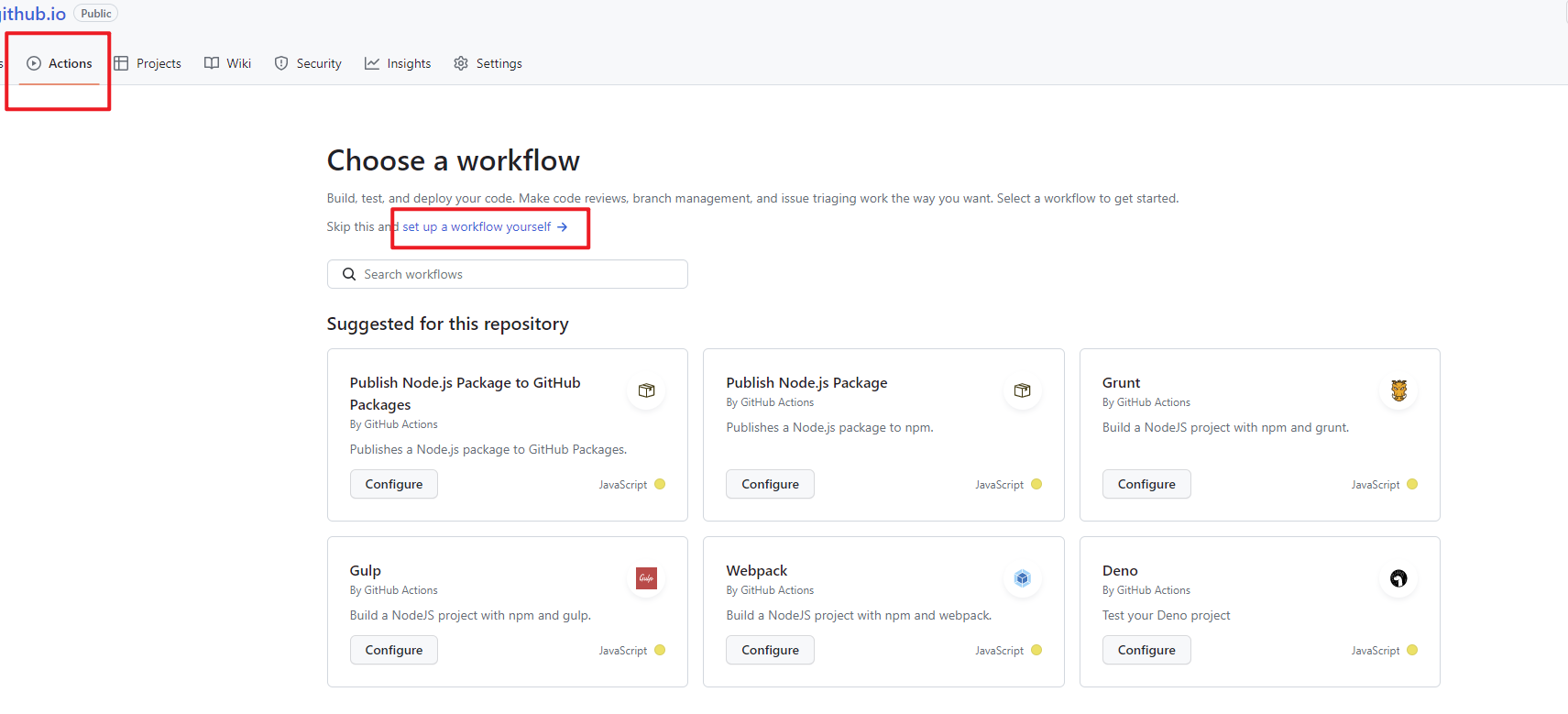This screenshot has height=714, width=1568.
Task: Click 'Build a NodeJS project with npm and gulp.'
Action: [470, 615]
